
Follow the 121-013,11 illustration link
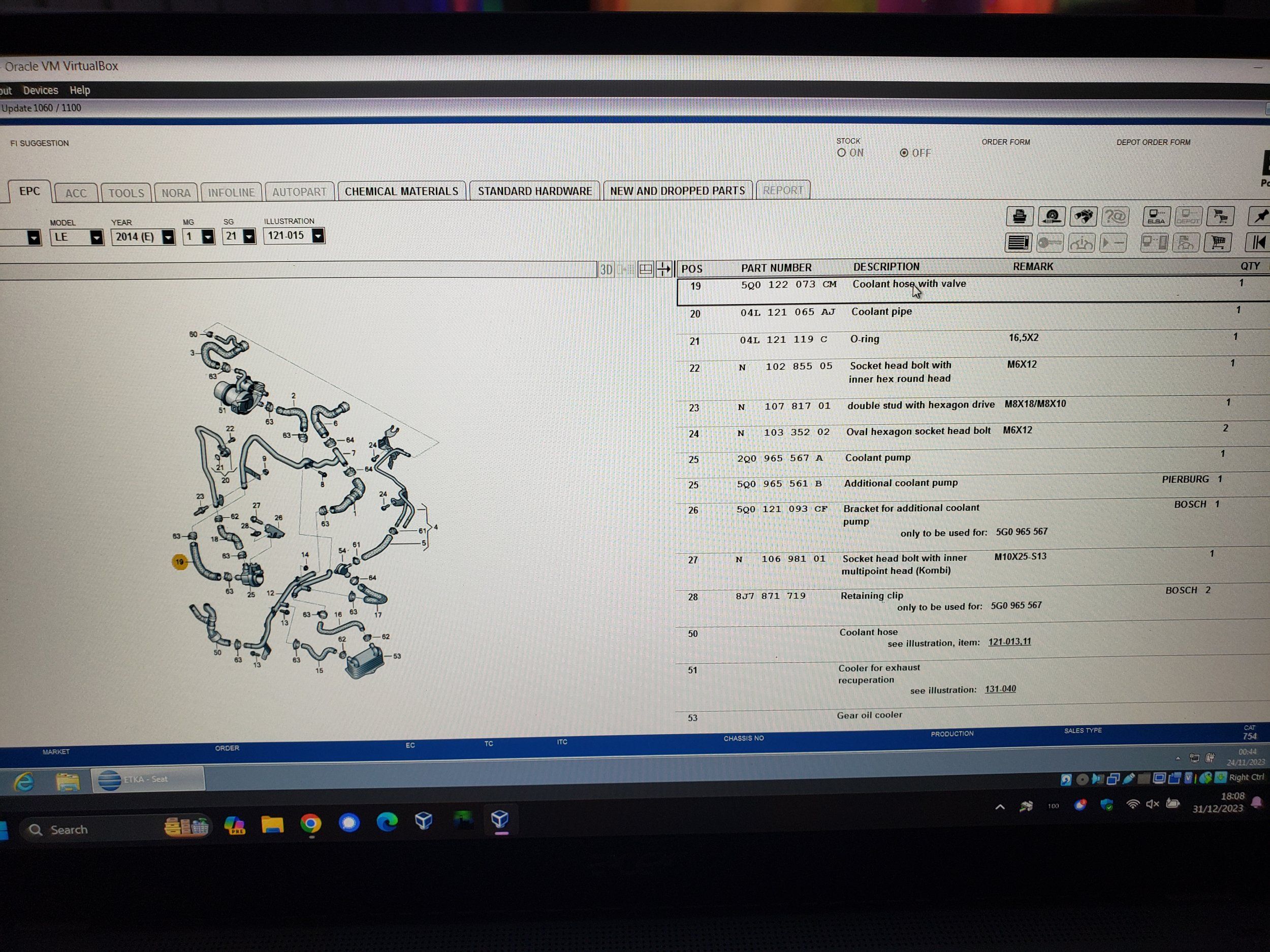1009,642
